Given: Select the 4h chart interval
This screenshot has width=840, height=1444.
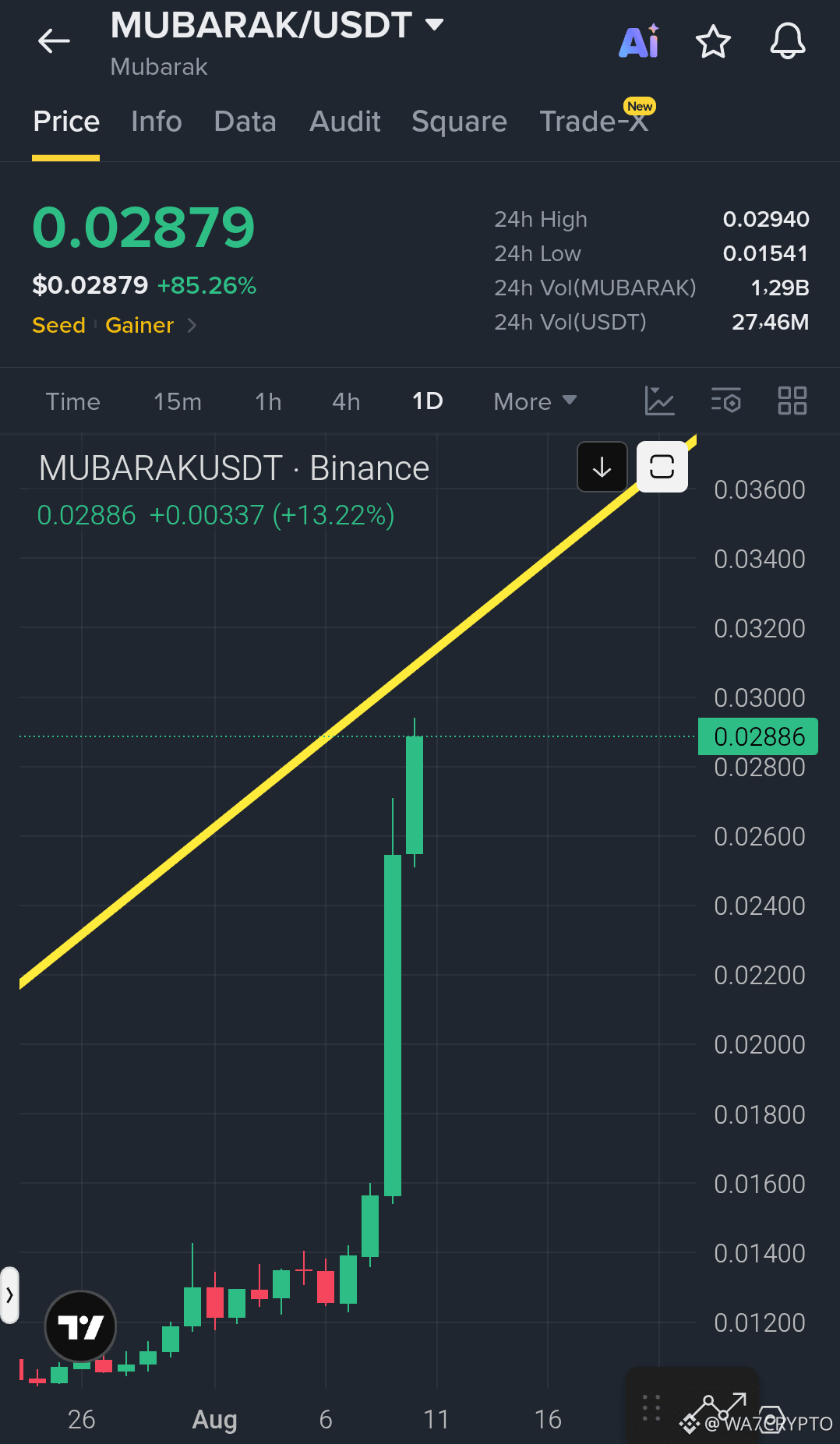Looking at the screenshot, I should point(347,401).
